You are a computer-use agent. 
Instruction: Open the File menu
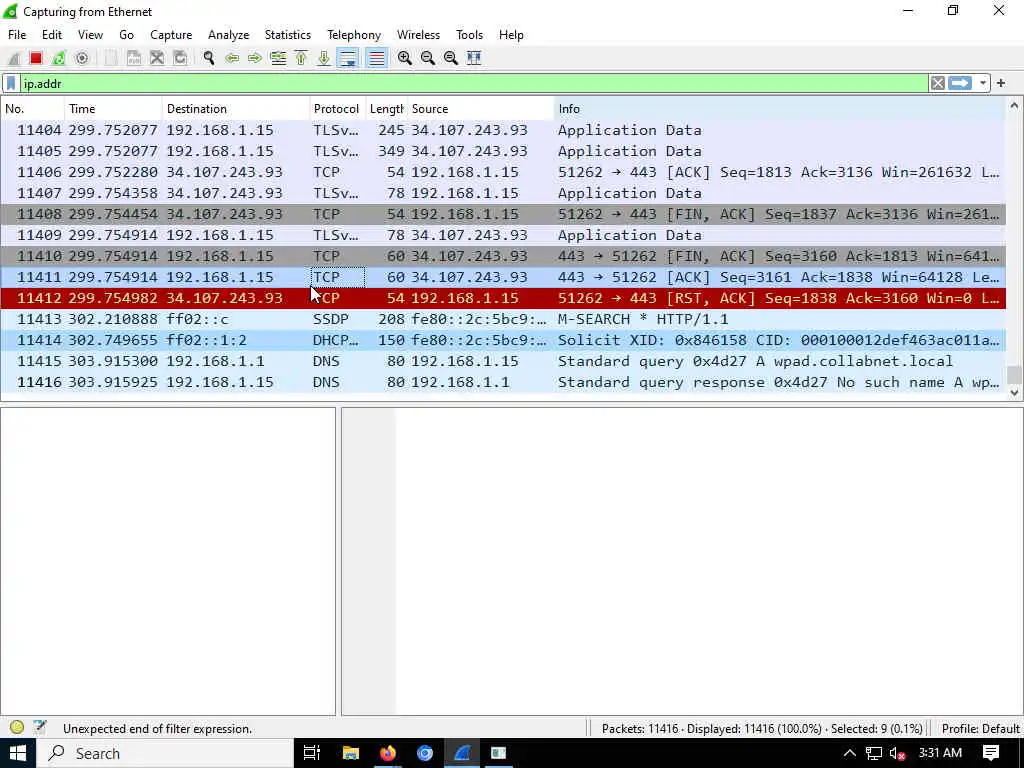click(17, 35)
